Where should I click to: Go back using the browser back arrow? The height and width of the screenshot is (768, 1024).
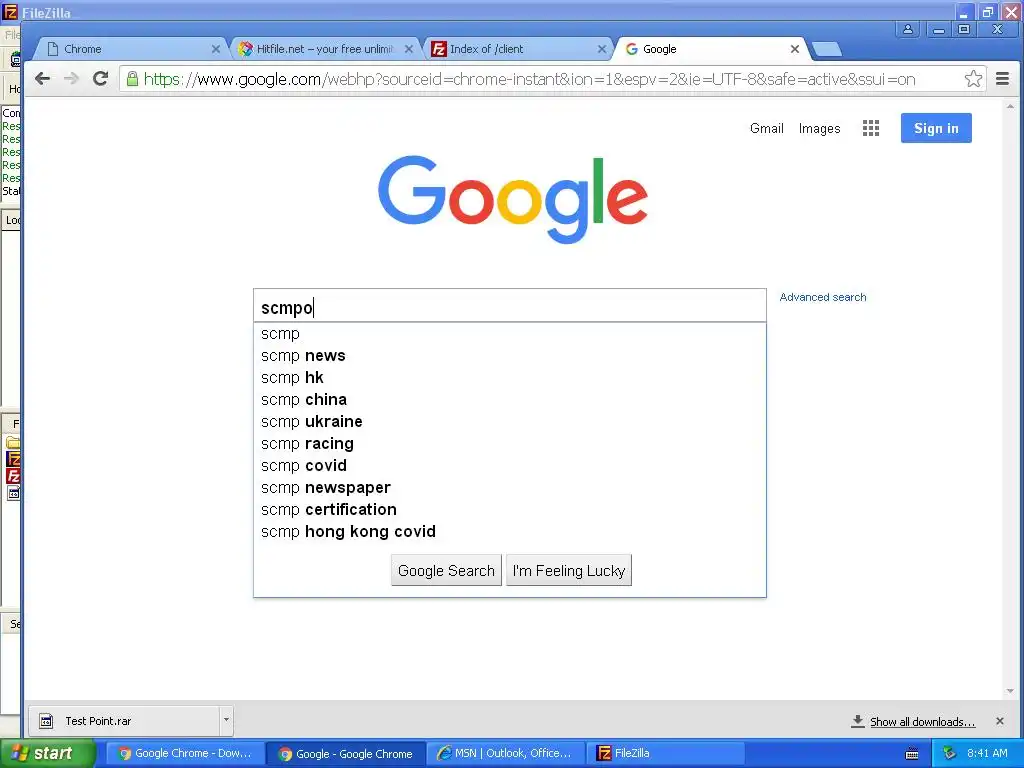pos(42,79)
